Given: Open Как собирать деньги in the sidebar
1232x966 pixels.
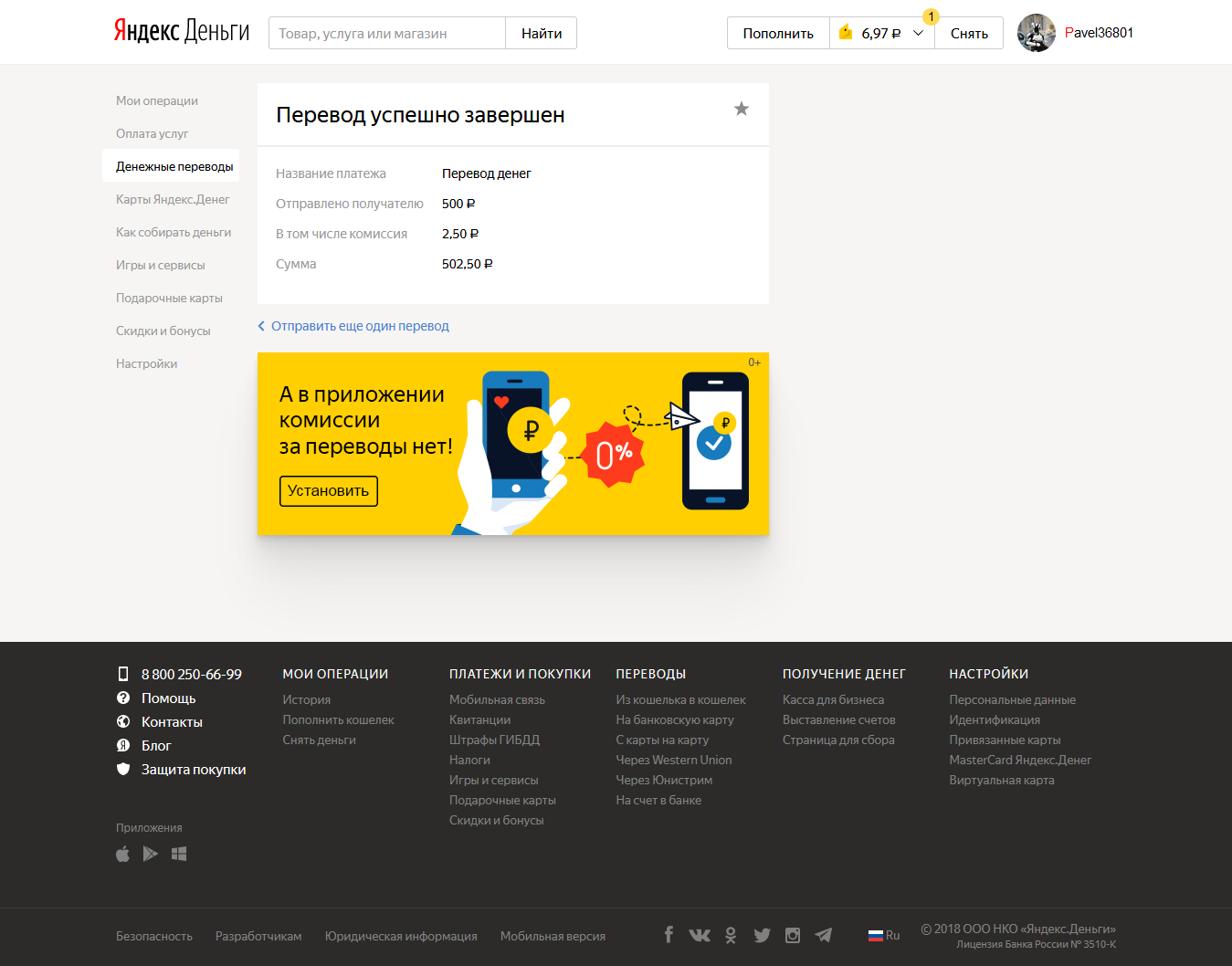Looking at the screenshot, I should tap(174, 232).
